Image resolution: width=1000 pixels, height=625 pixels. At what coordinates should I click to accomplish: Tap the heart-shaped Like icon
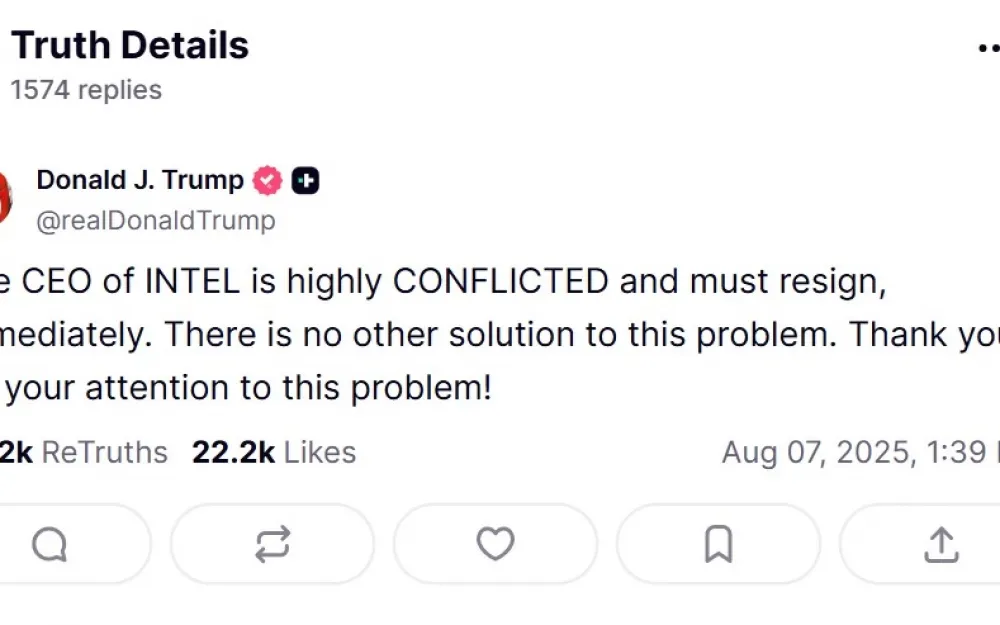pos(495,544)
